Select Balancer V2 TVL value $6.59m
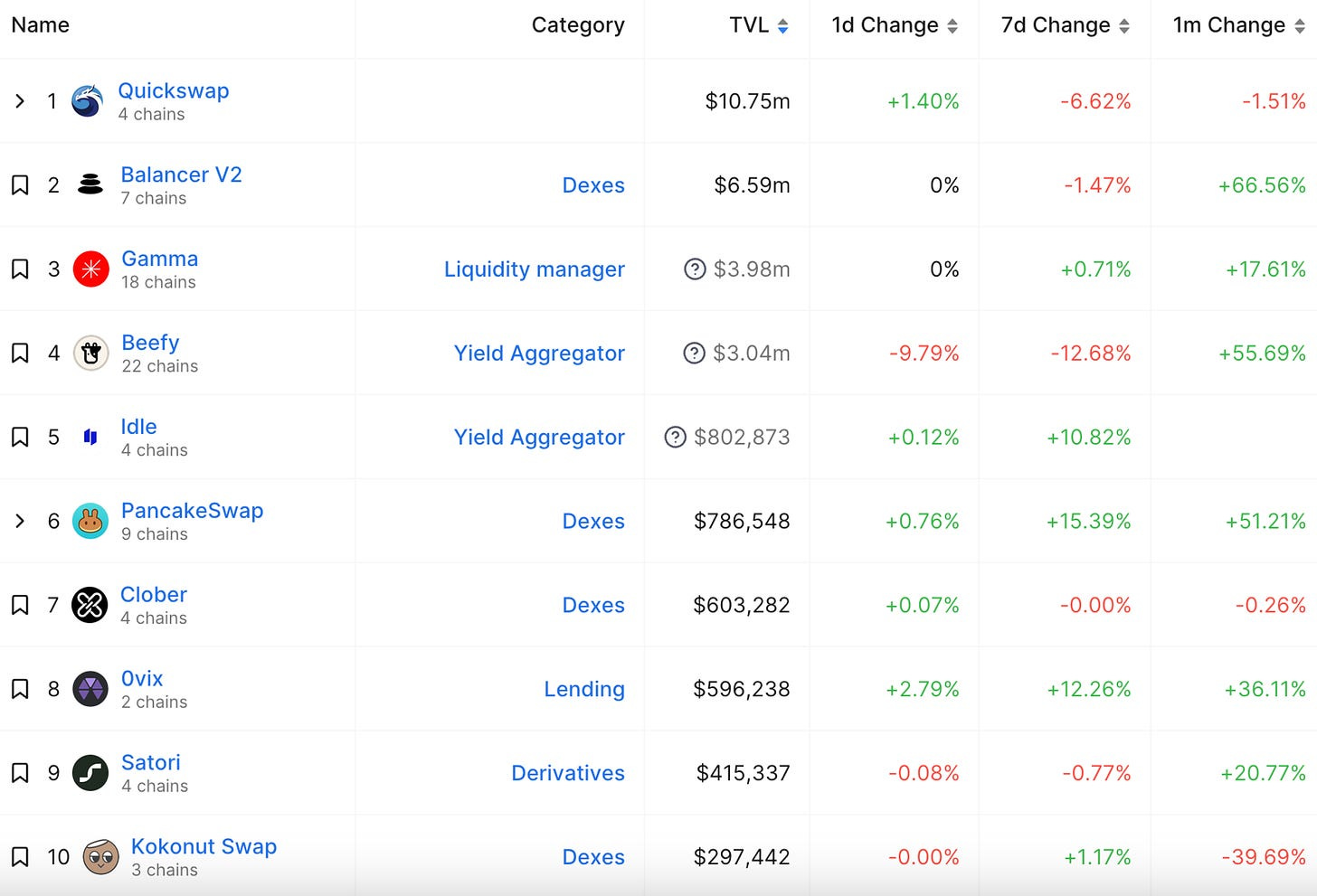The image size is (1317, 896). 753,185
